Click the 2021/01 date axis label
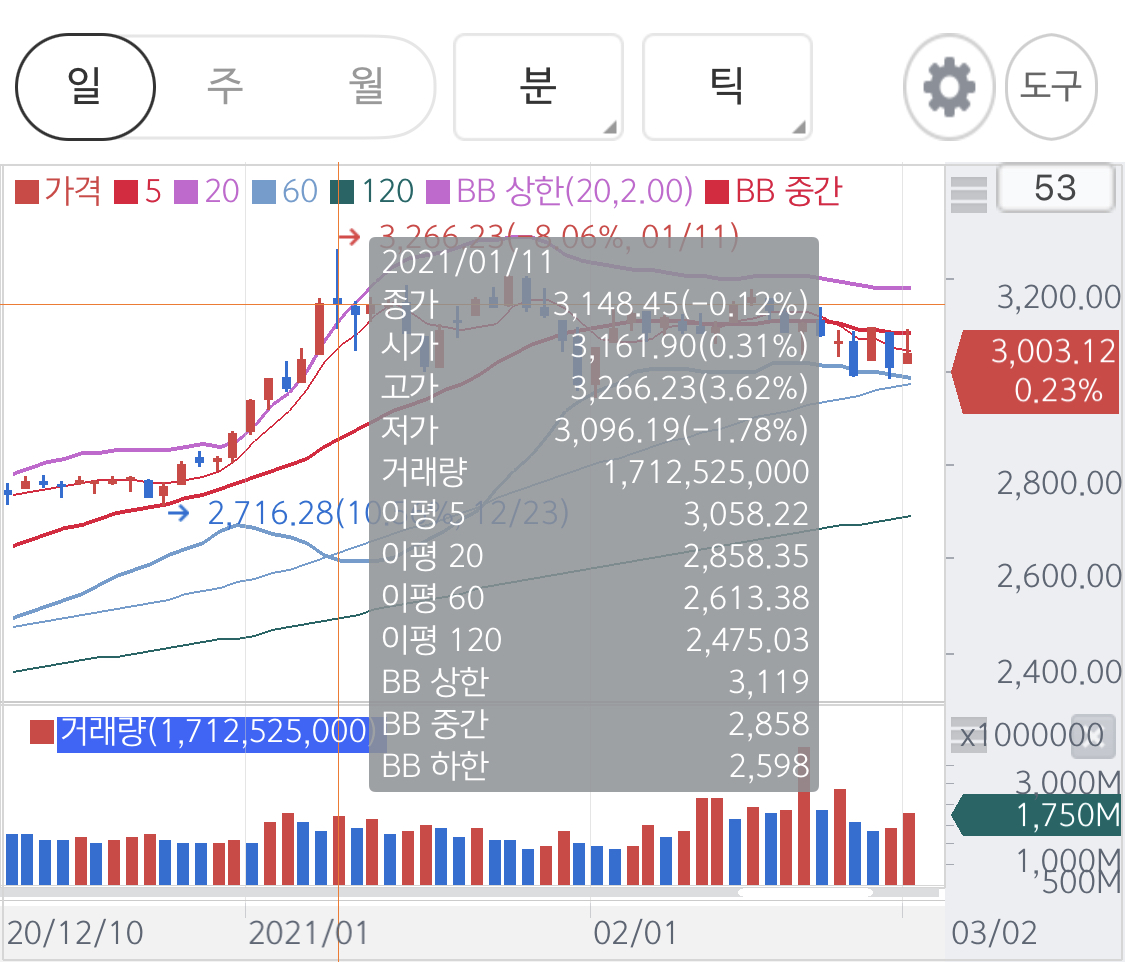 (309, 933)
